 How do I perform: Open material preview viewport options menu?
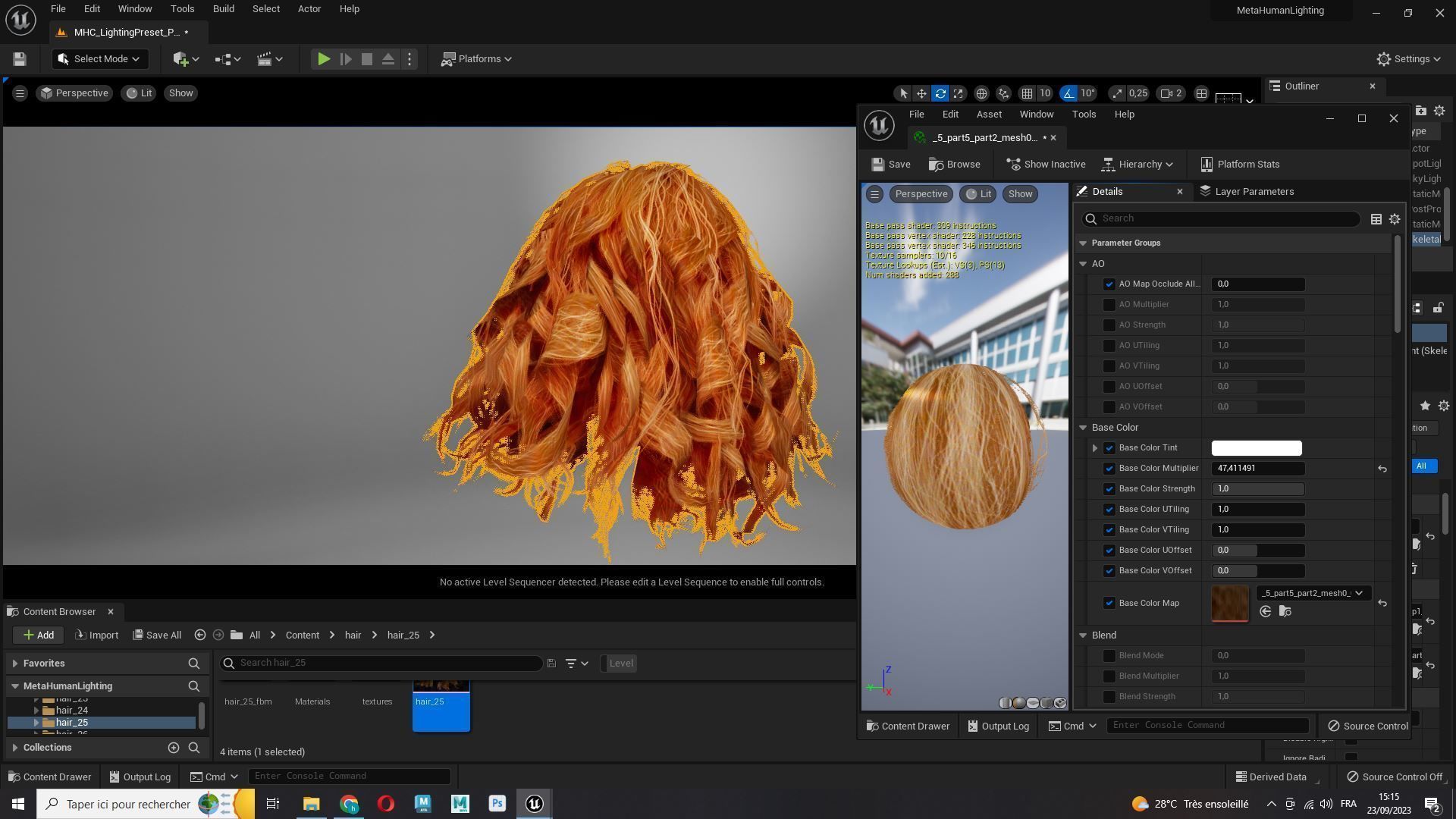click(x=874, y=194)
